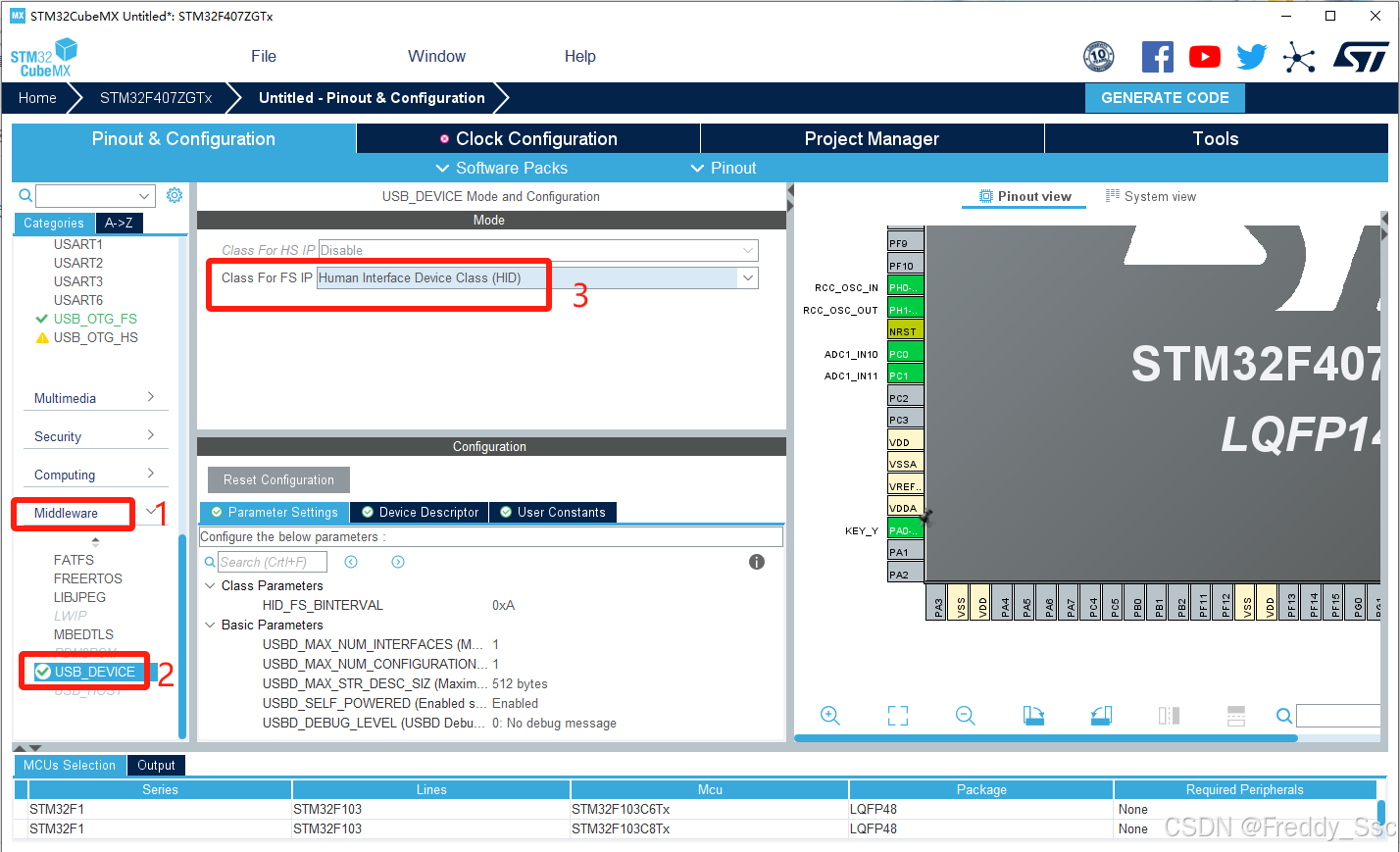
Task: Click the peripheral search magnifier icon
Action: (25, 196)
